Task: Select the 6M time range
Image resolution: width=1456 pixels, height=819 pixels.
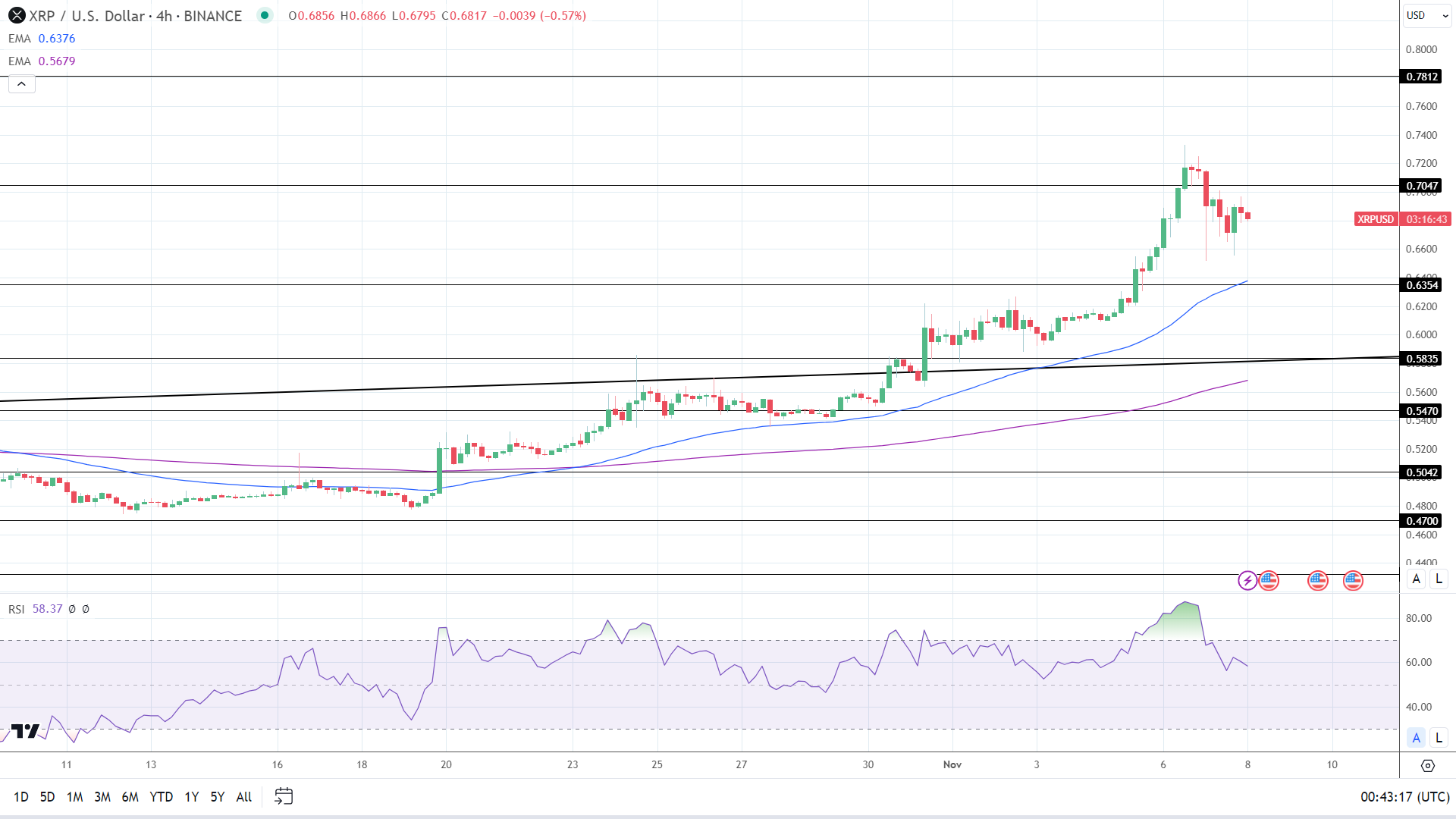Action: (130, 796)
